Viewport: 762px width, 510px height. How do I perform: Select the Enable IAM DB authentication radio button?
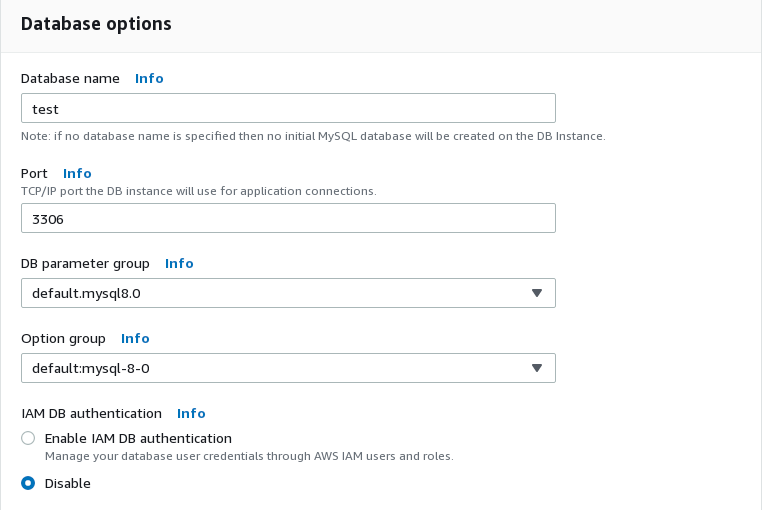28,438
